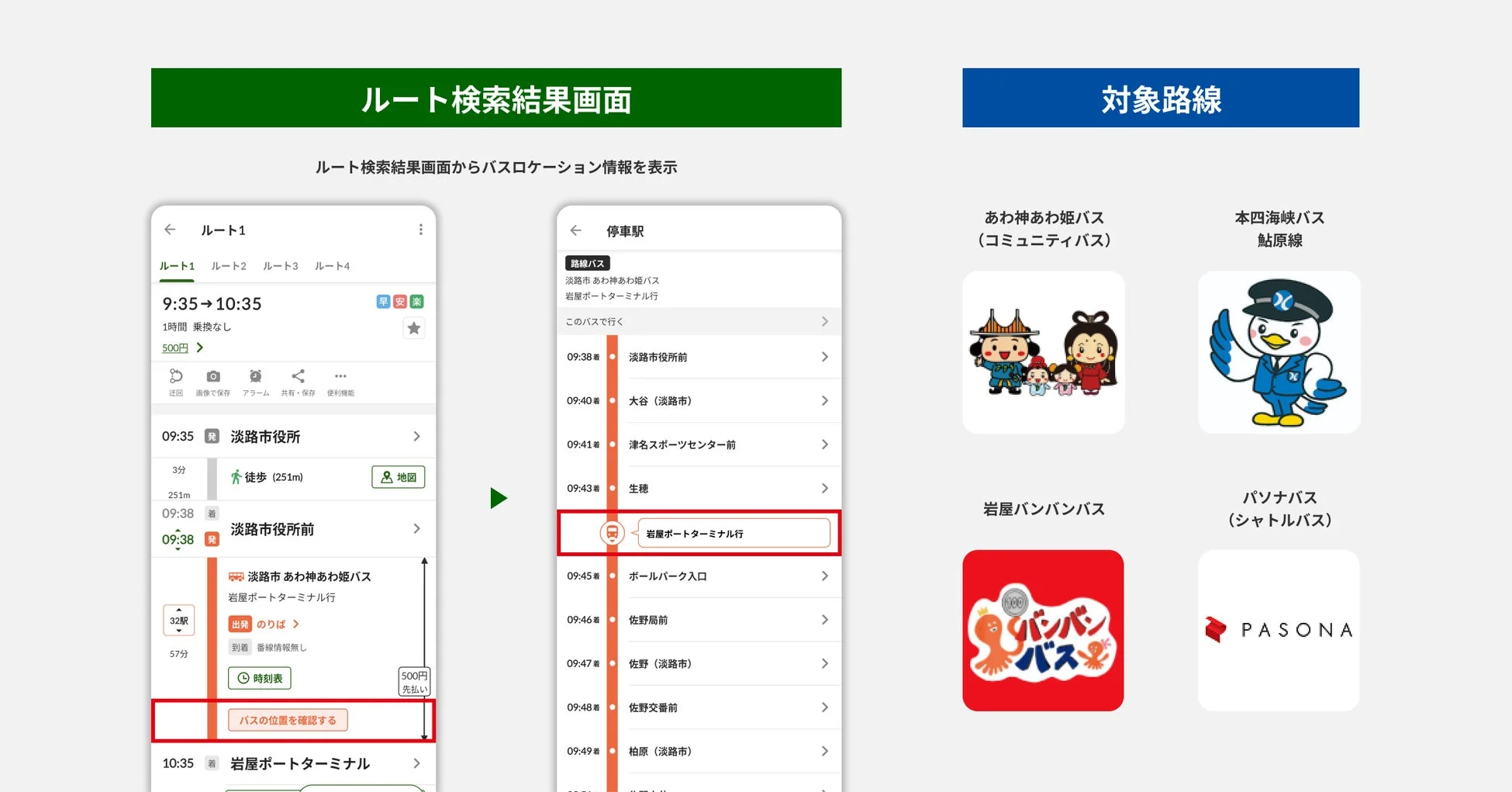This screenshot has height=792, width=1512.
Task: Click the 到着 arrival badge
Action: (240, 647)
